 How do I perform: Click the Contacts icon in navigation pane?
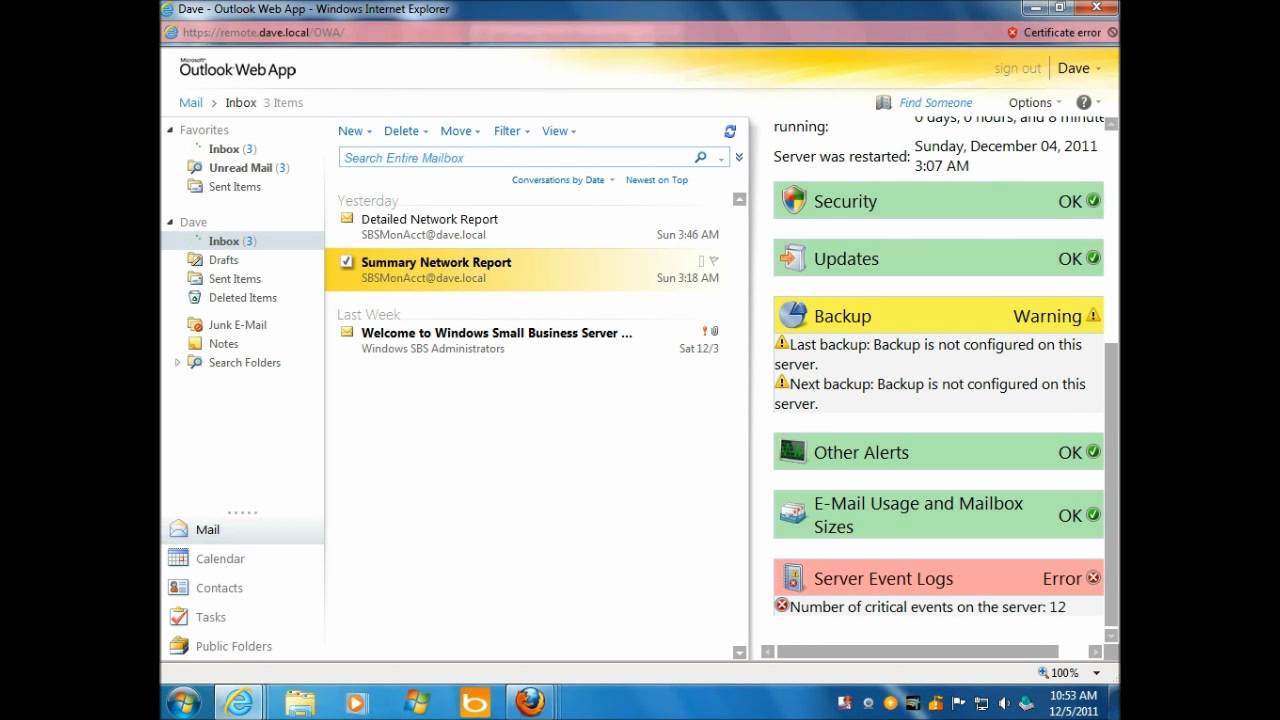[x=179, y=587]
